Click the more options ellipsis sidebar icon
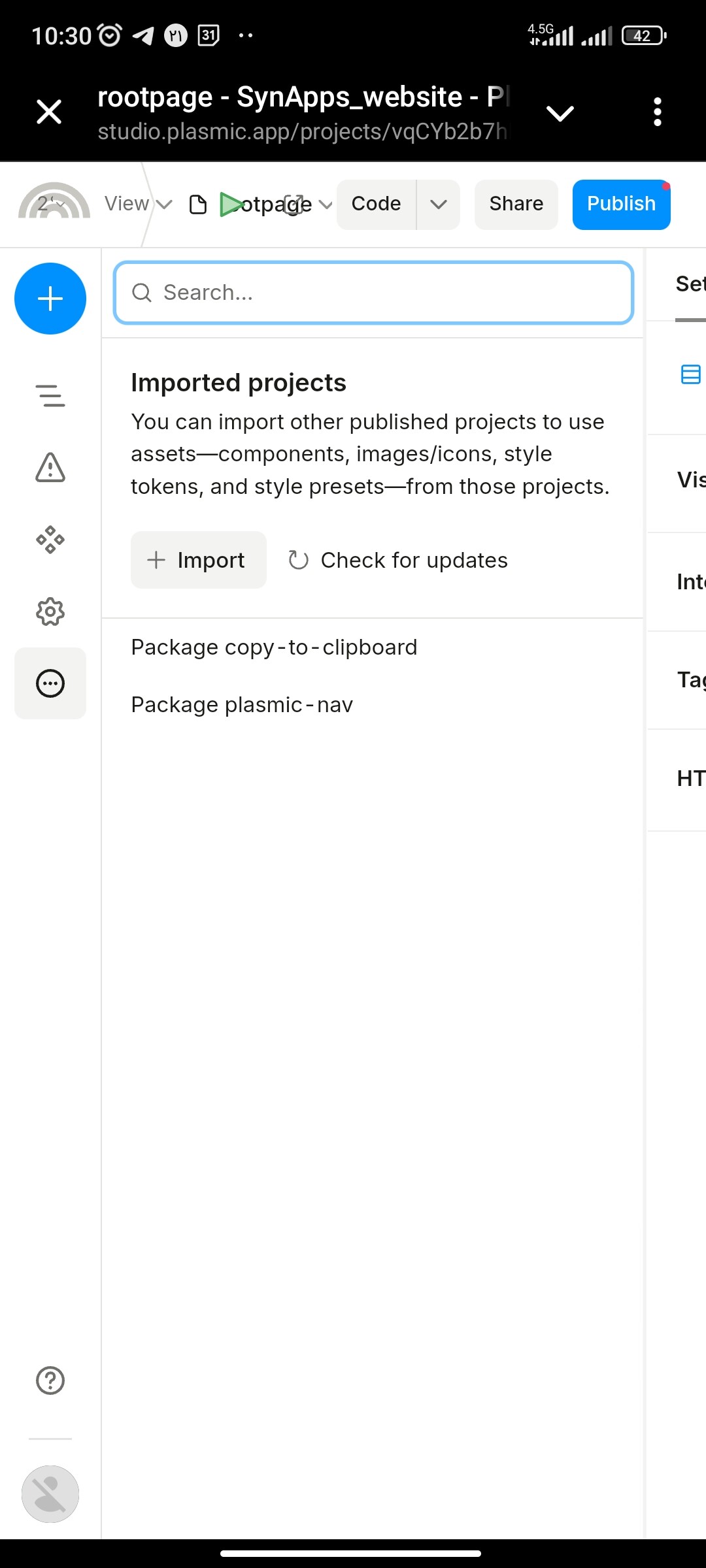Image resolution: width=706 pixels, height=1568 pixels. click(50, 683)
